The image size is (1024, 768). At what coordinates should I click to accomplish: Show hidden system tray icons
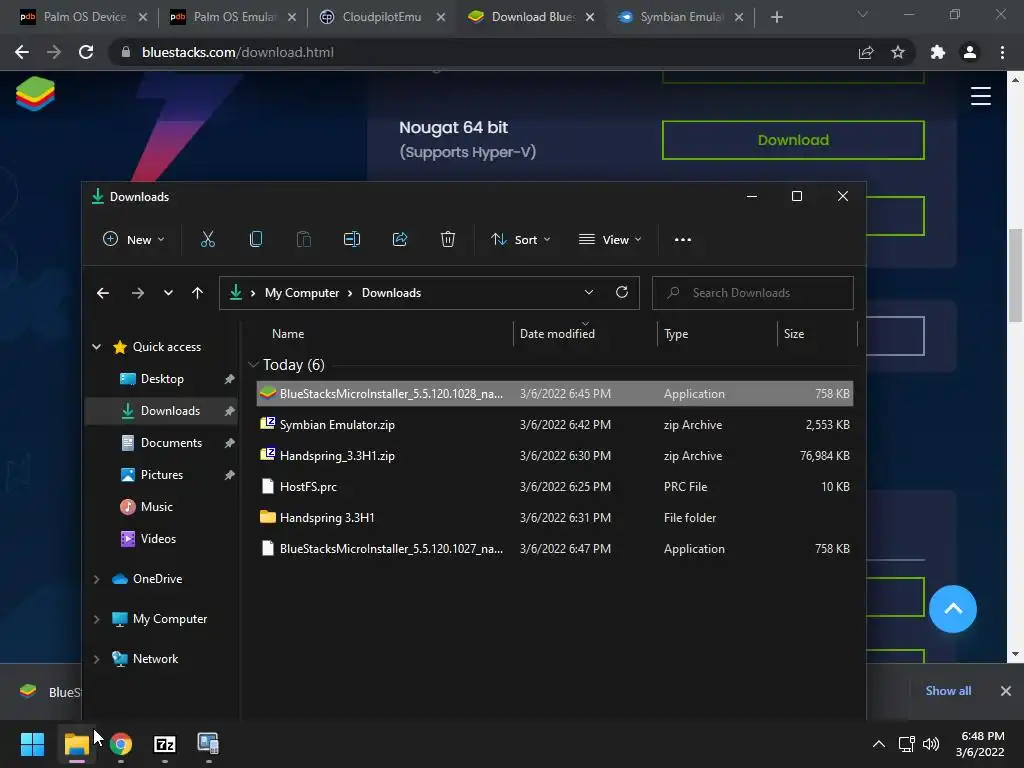(879, 744)
